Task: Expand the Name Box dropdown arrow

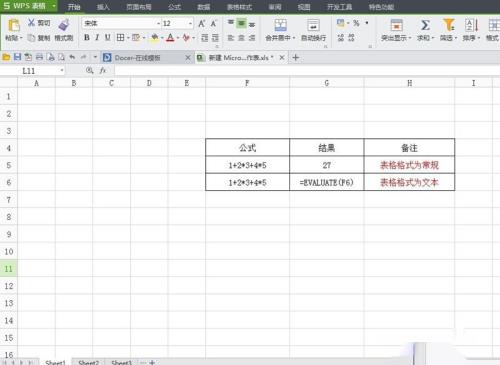Action: pos(62,70)
